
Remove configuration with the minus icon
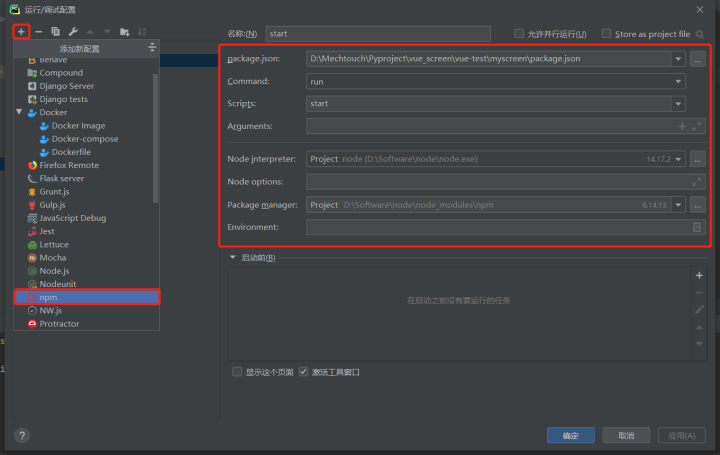[x=39, y=32]
